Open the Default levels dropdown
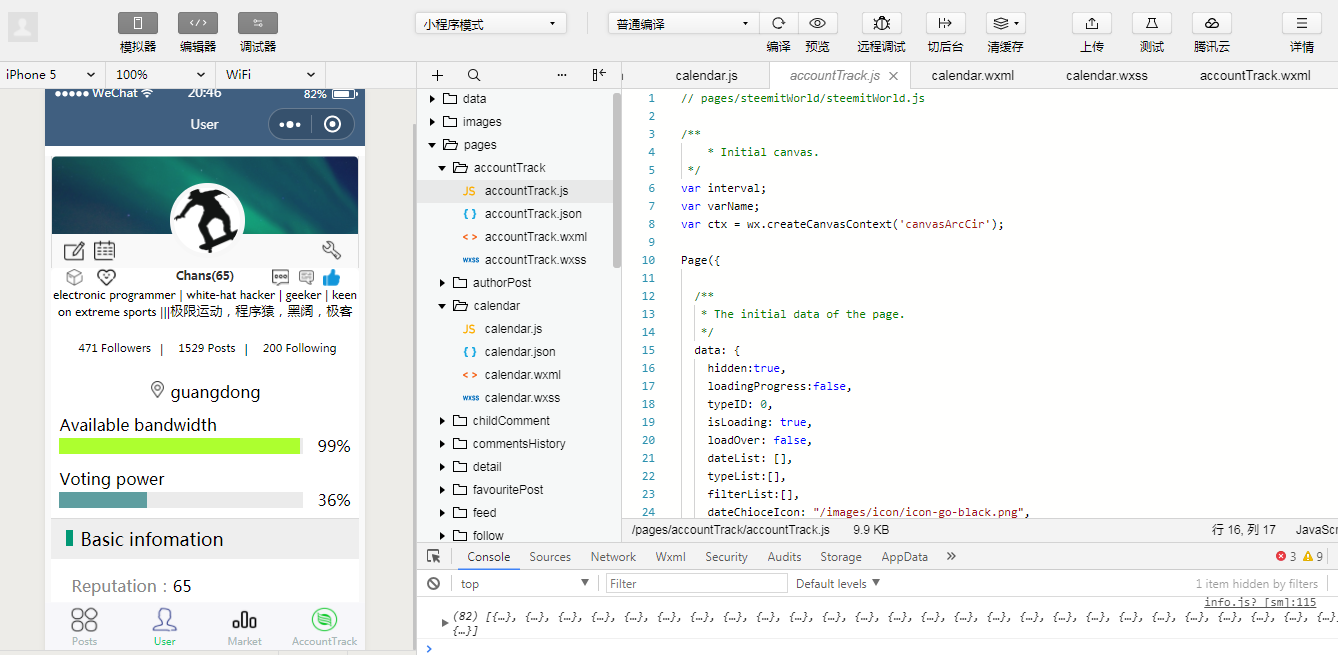This screenshot has height=655, width=1338. (838, 583)
